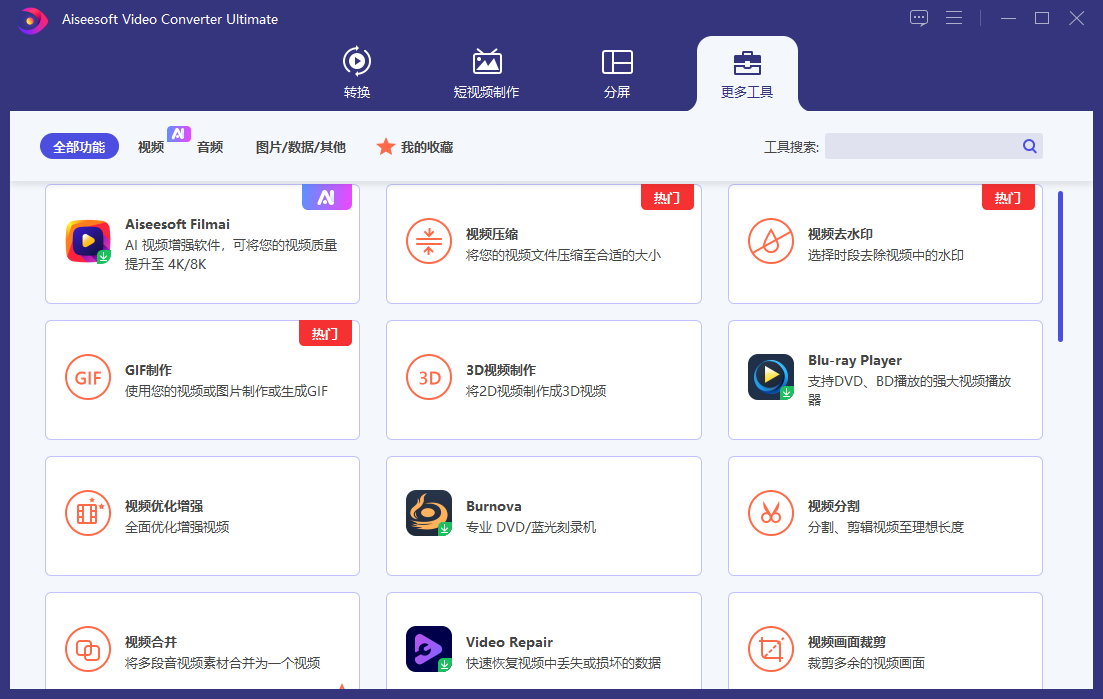Click the vertical scrollbar on the right

(1060, 266)
